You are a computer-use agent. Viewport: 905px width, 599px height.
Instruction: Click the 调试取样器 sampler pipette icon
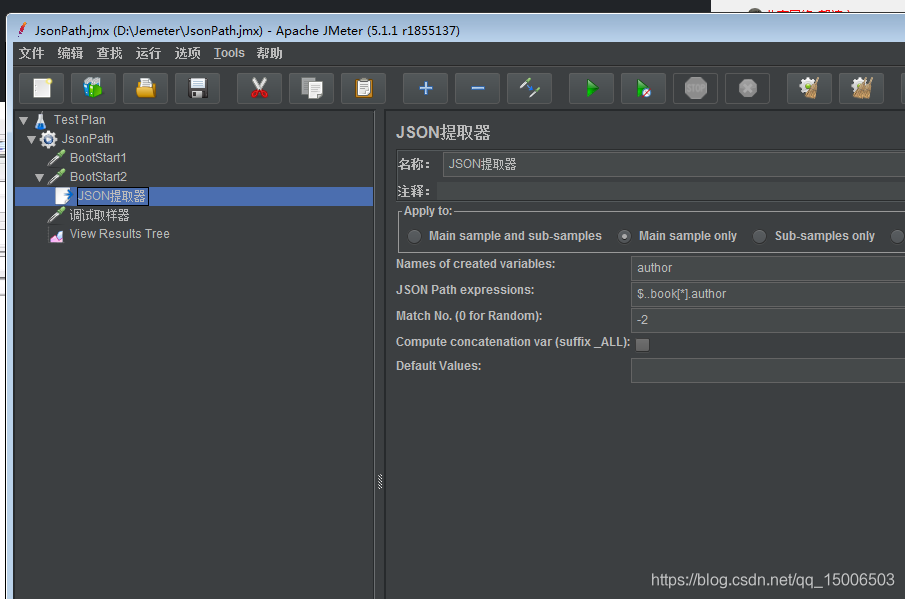pos(57,215)
